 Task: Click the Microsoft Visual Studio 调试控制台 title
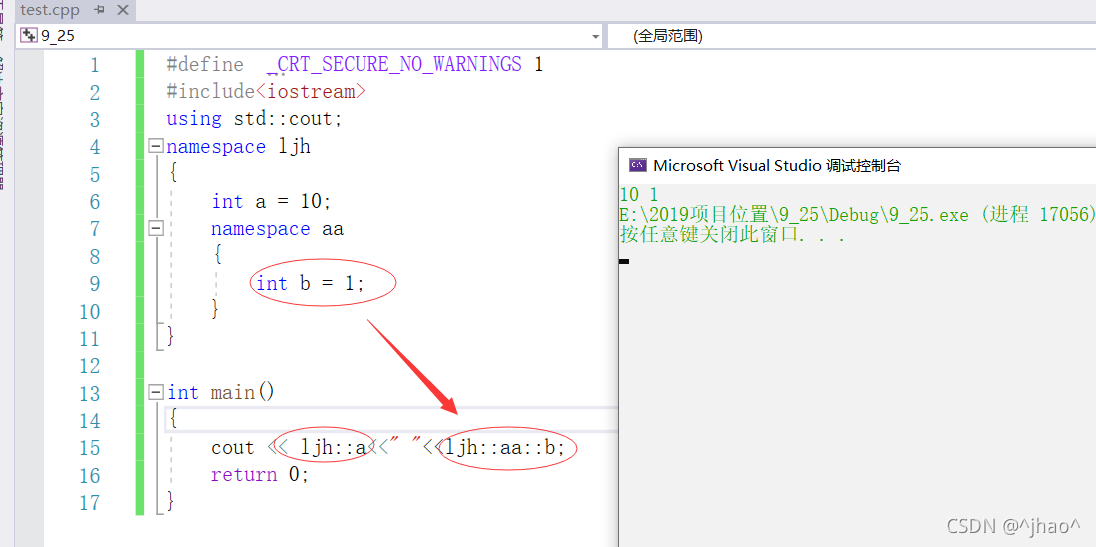point(777,166)
